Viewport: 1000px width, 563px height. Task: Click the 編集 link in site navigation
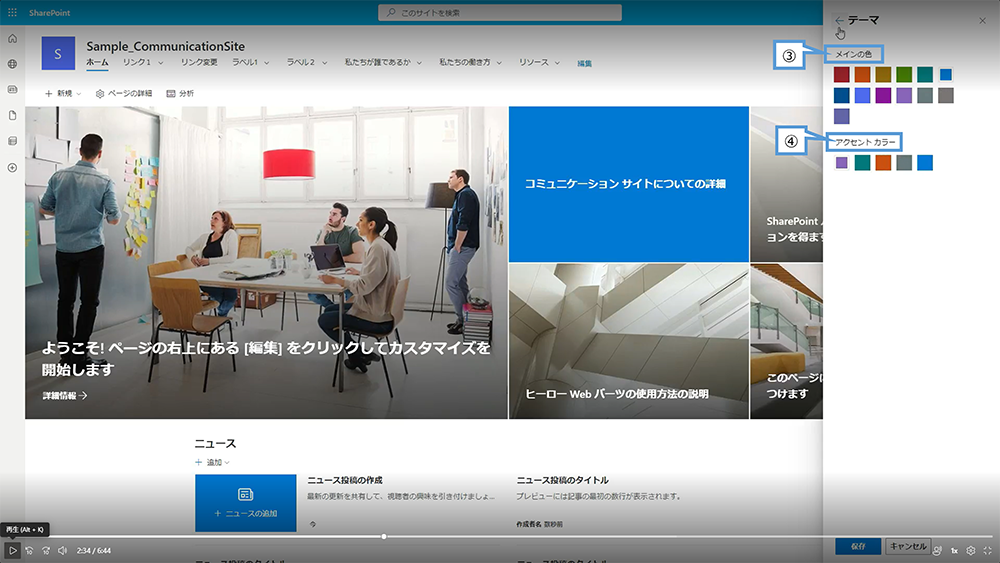pos(584,63)
